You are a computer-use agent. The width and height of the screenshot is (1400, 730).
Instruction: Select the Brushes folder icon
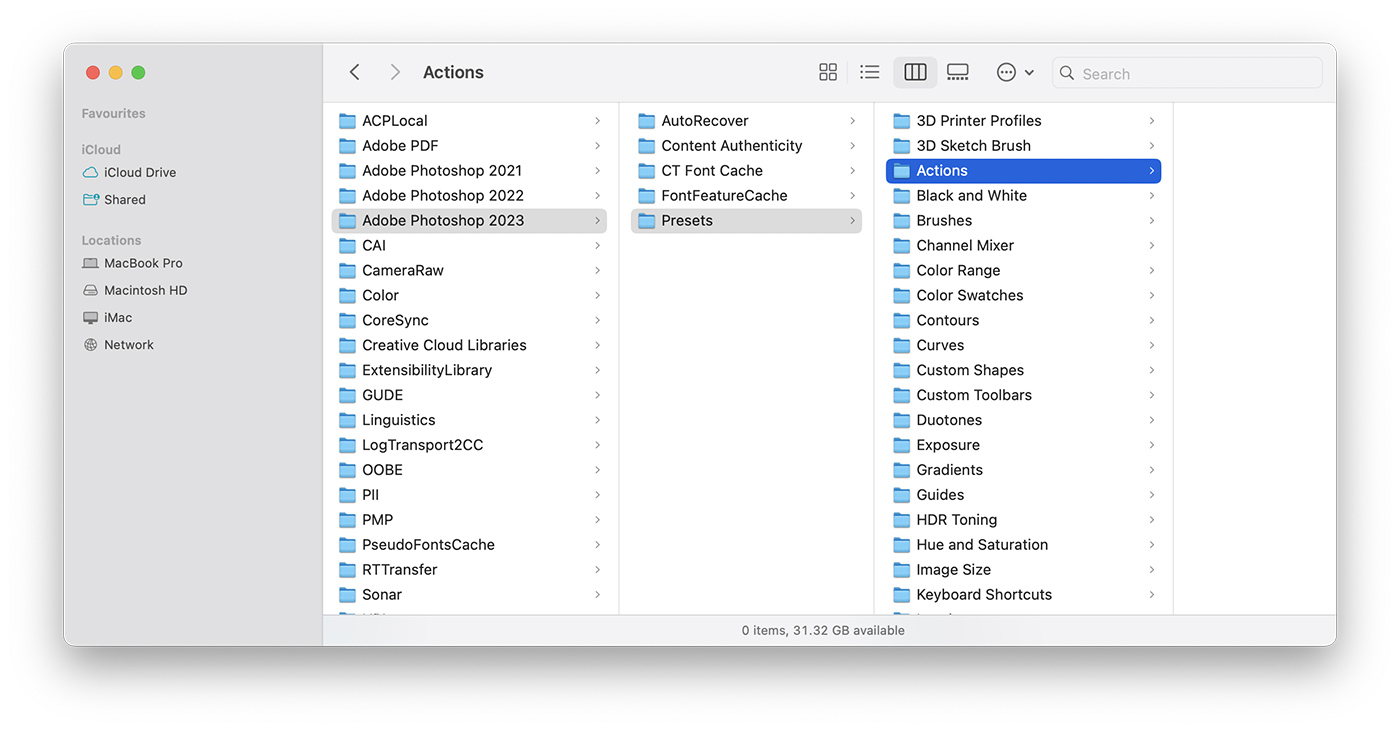(x=901, y=221)
